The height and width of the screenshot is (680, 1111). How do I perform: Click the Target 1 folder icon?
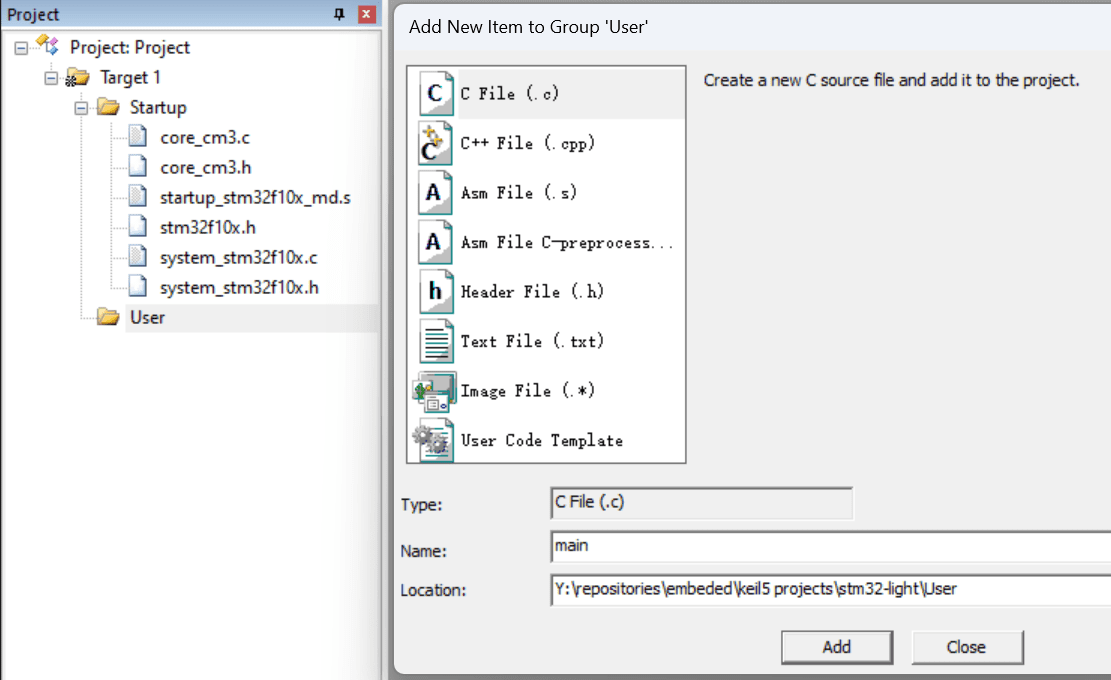pyautogui.click(x=77, y=77)
